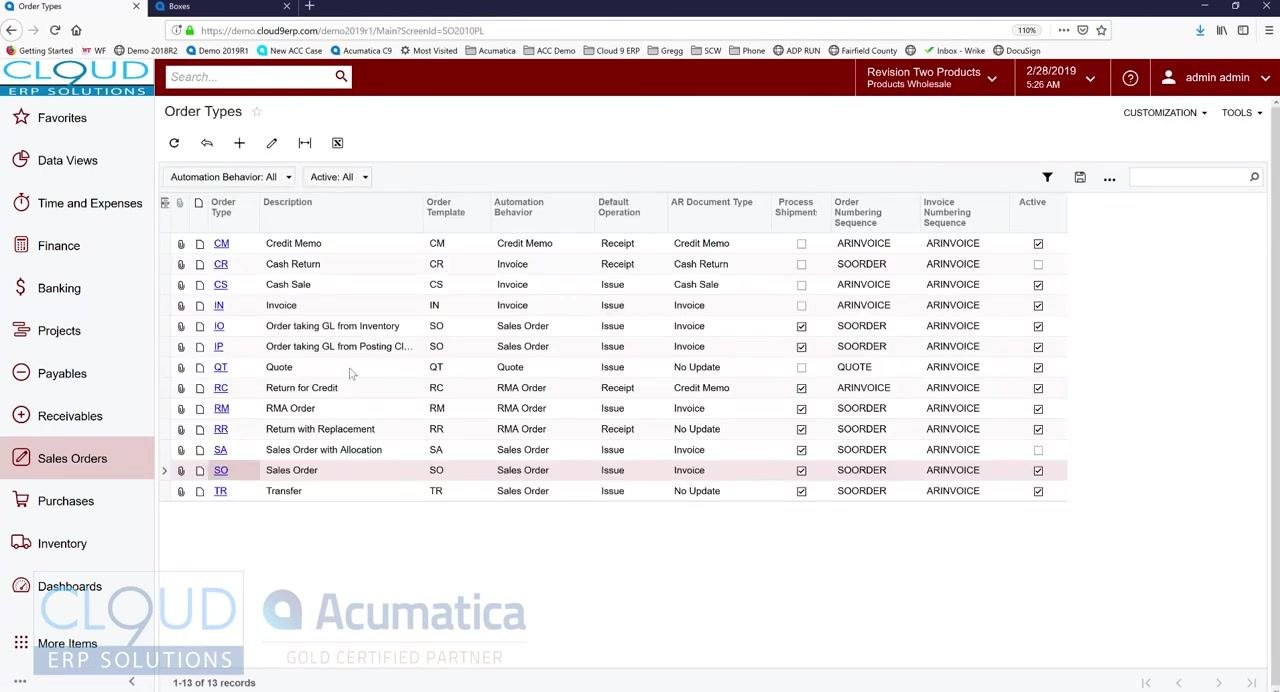Viewport: 1280px width, 692px height.
Task: Open the Automation Behavior: All filter dropdown
Action: click(x=230, y=177)
